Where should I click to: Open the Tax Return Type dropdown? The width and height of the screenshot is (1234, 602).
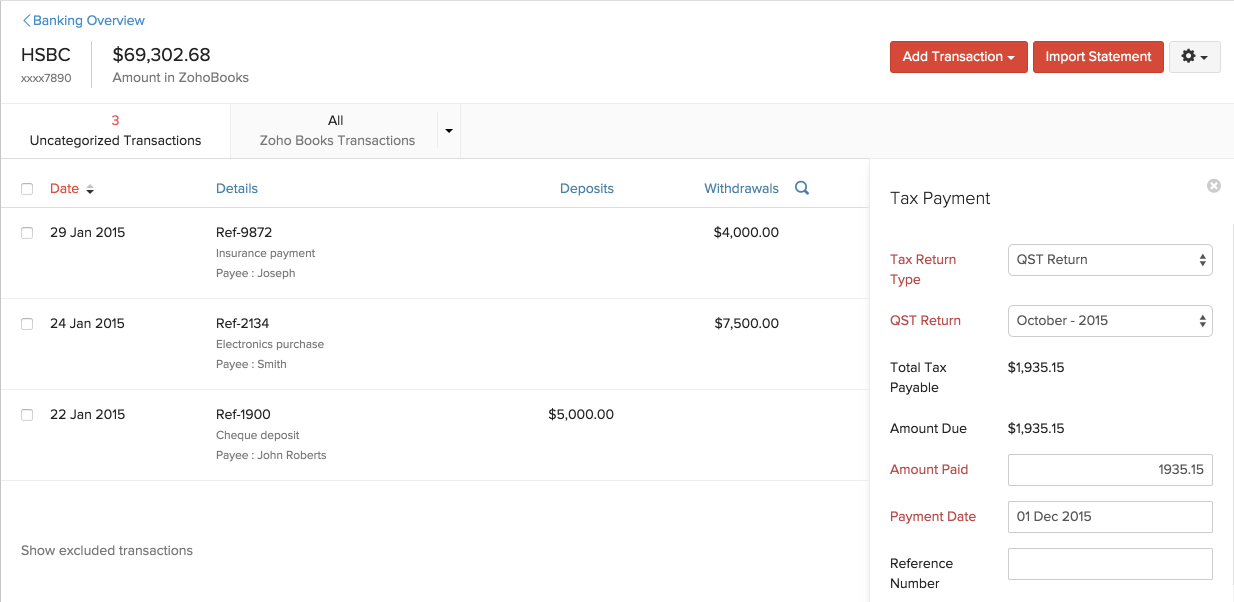coord(1109,260)
